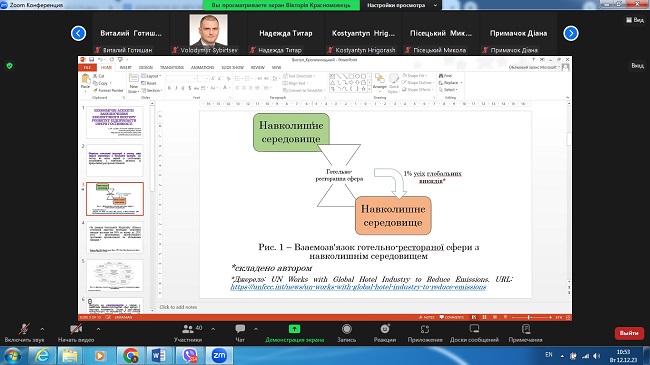Open the Zoom Chat icon

[x=240, y=329]
